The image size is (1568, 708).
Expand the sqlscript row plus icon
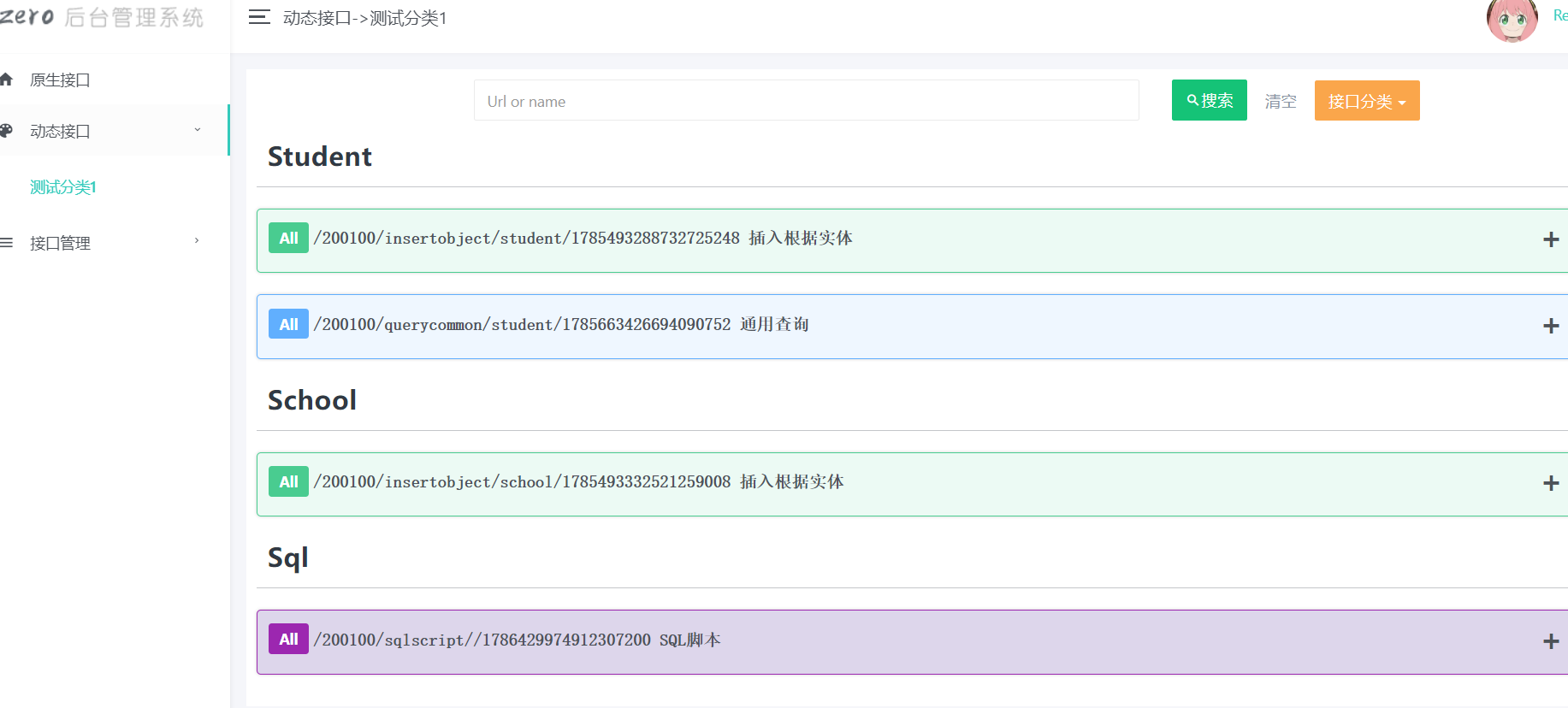[x=1551, y=641]
